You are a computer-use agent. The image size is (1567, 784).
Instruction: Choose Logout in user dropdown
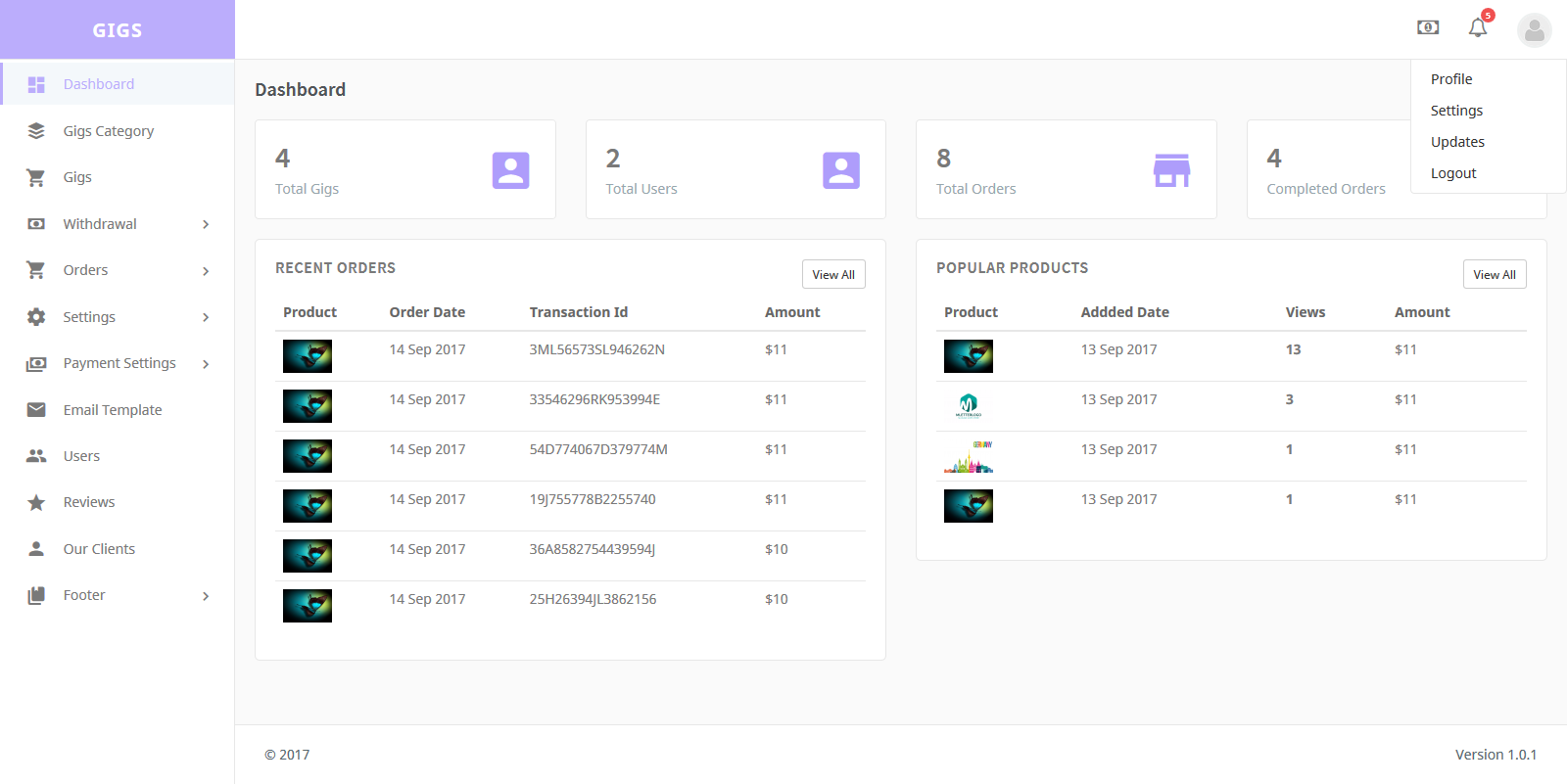coord(1452,173)
